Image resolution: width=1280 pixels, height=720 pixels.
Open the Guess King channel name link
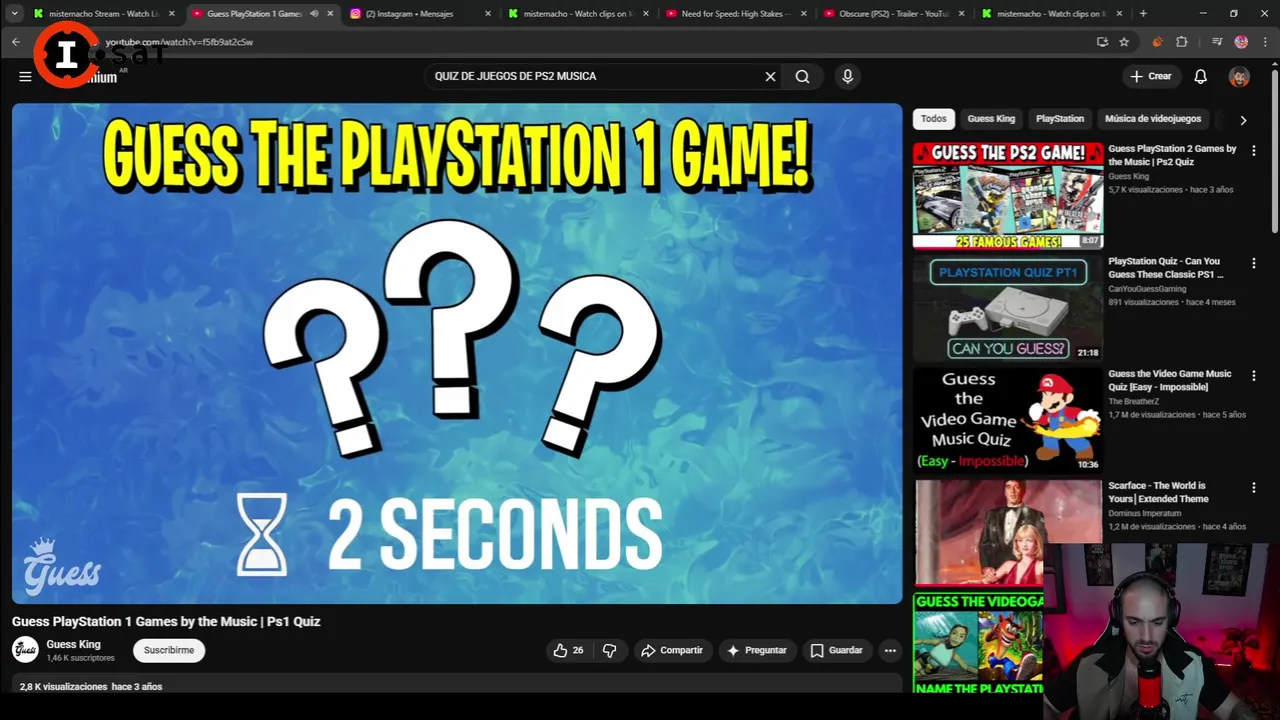73,644
